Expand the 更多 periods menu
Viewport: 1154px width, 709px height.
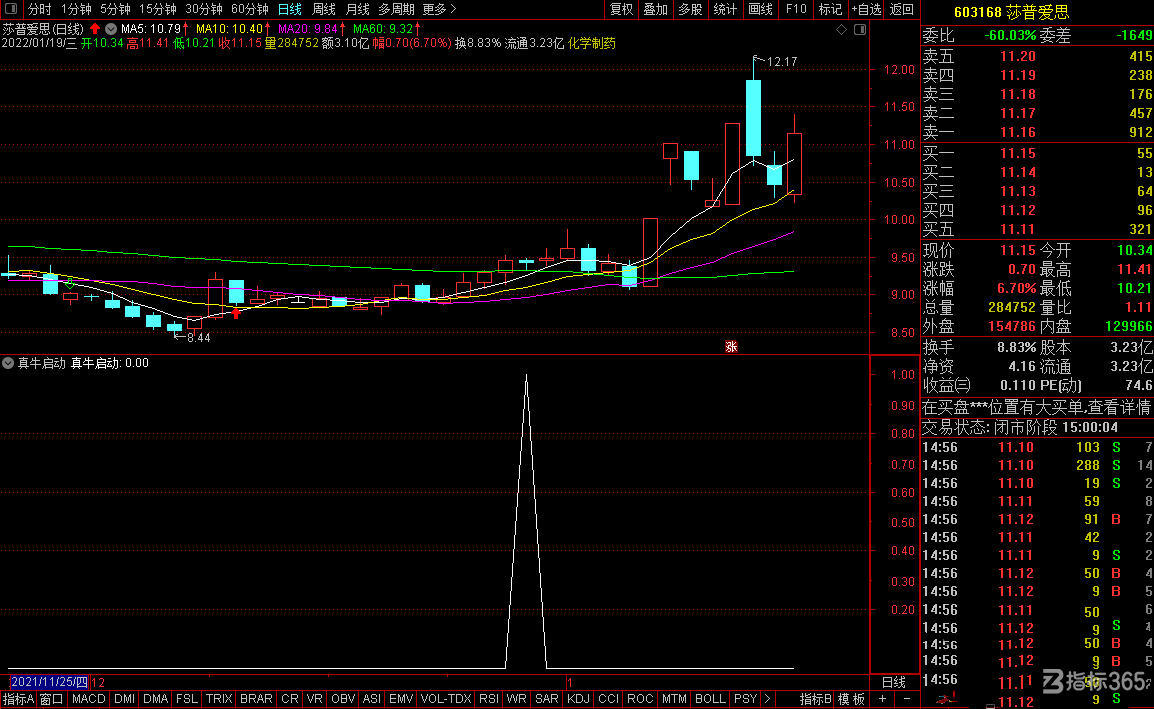(439, 9)
